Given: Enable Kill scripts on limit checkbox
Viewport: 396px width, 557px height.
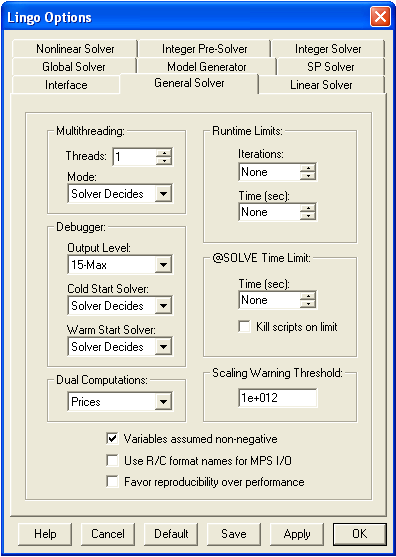Looking at the screenshot, I should click(244, 326).
